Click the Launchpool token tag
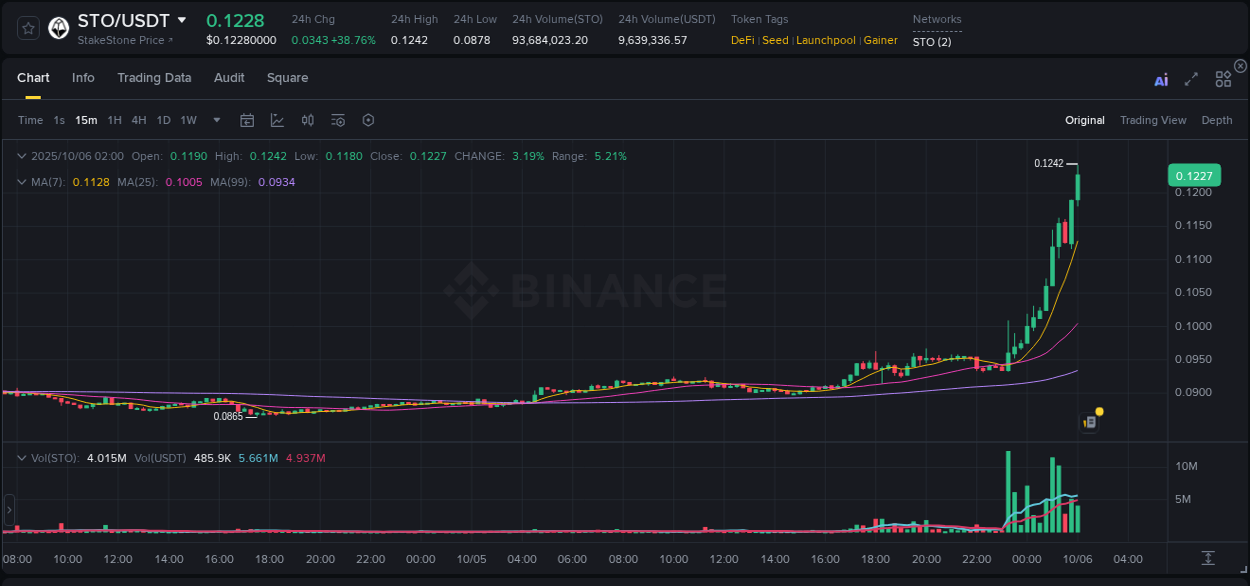1250x586 pixels. (825, 40)
